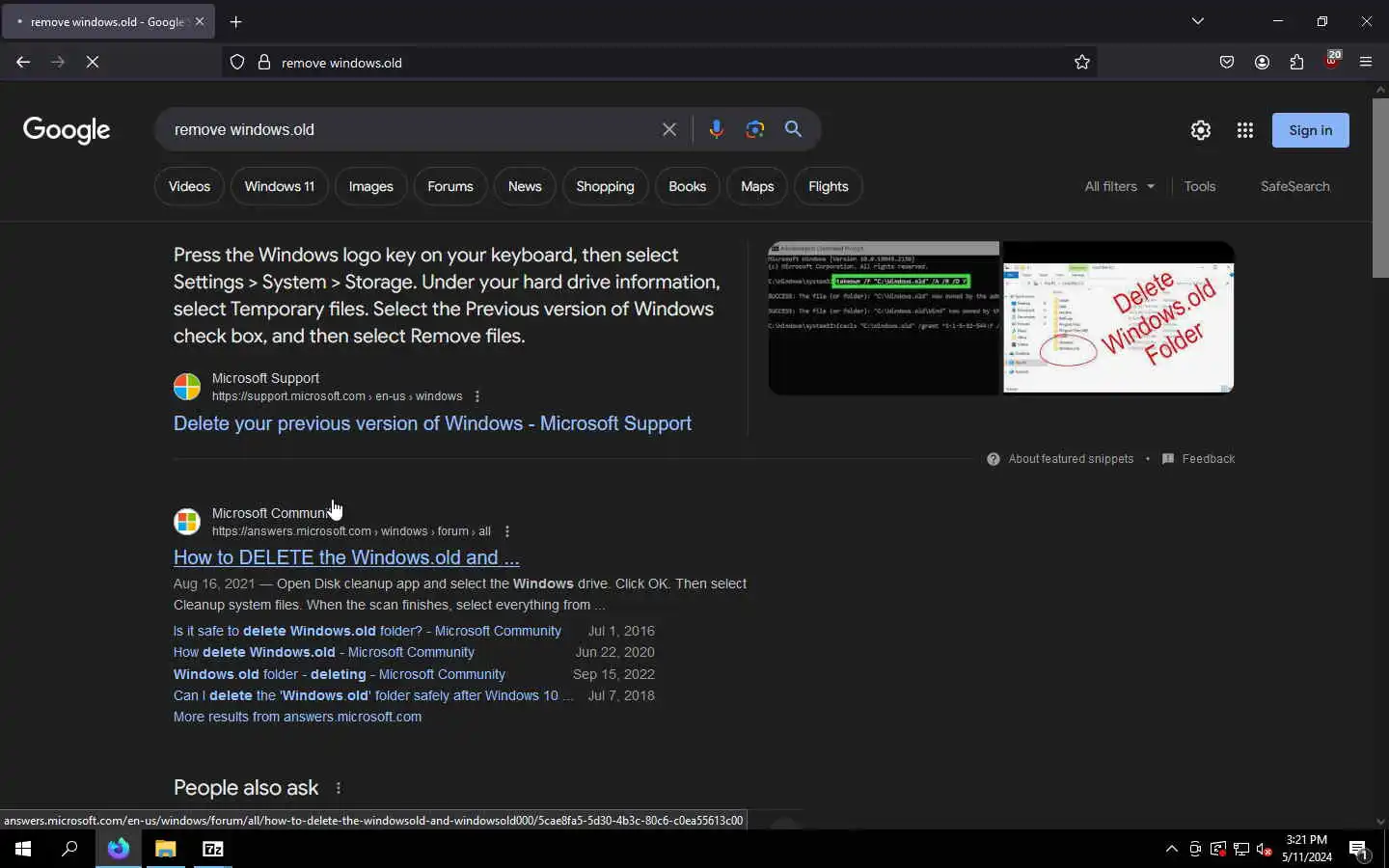Open How to DELETE the Windows.old result
1389x868 pixels.
tap(346, 557)
